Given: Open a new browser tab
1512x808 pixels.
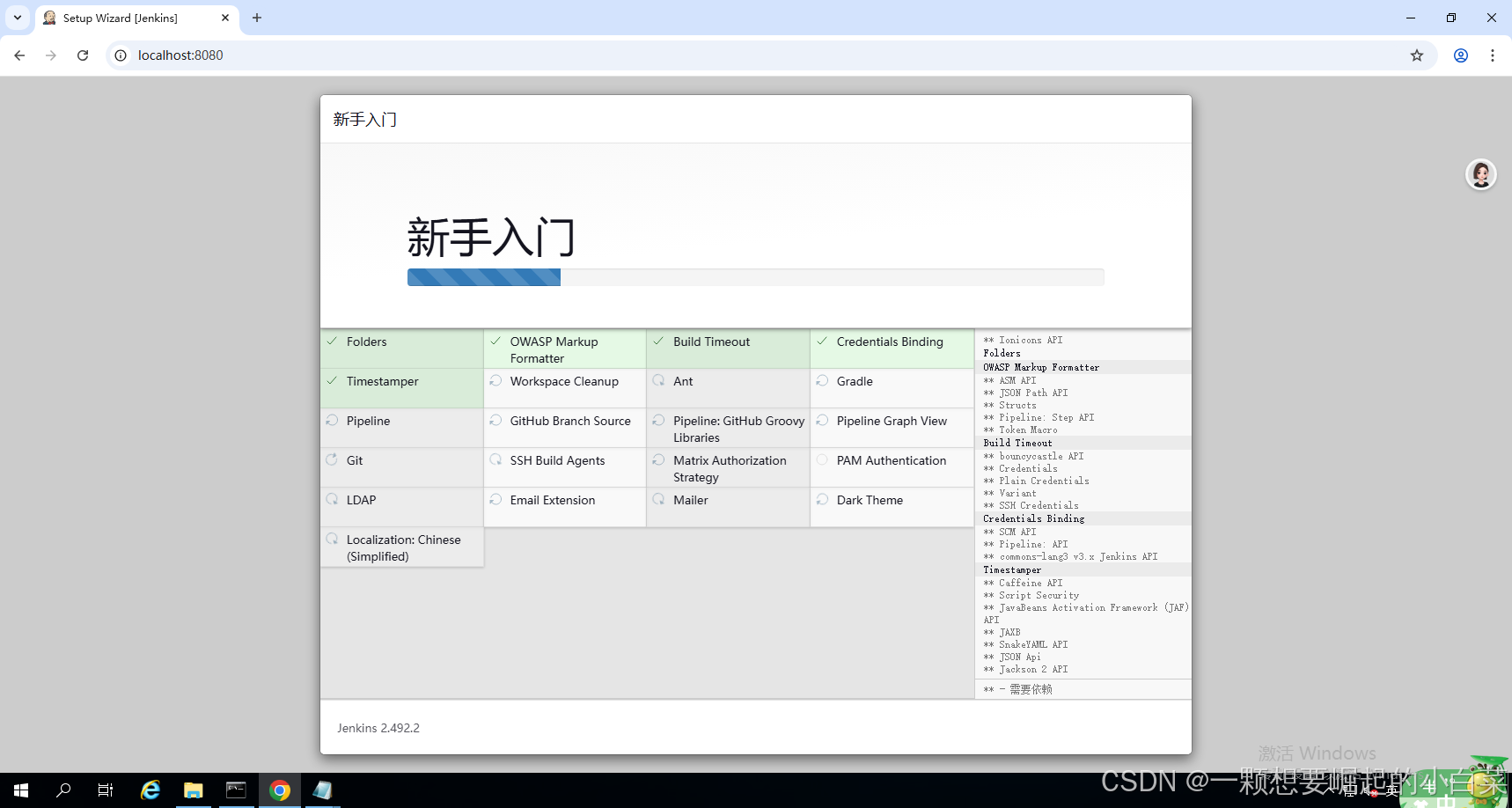Looking at the screenshot, I should (x=257, y=18).
